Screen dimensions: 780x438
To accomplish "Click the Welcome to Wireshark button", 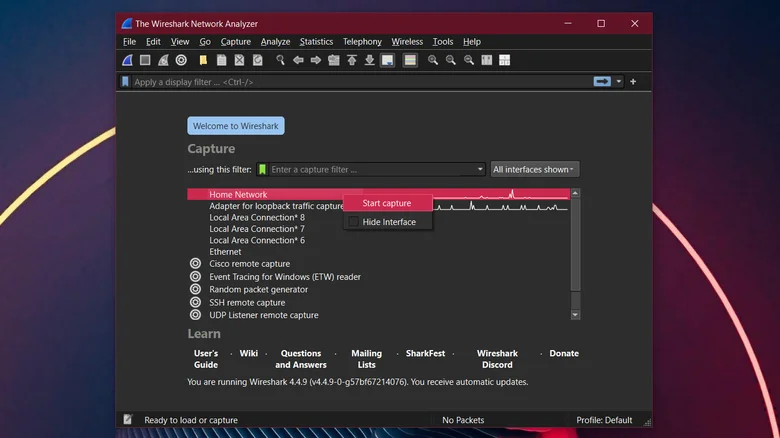I will (236, 126).
